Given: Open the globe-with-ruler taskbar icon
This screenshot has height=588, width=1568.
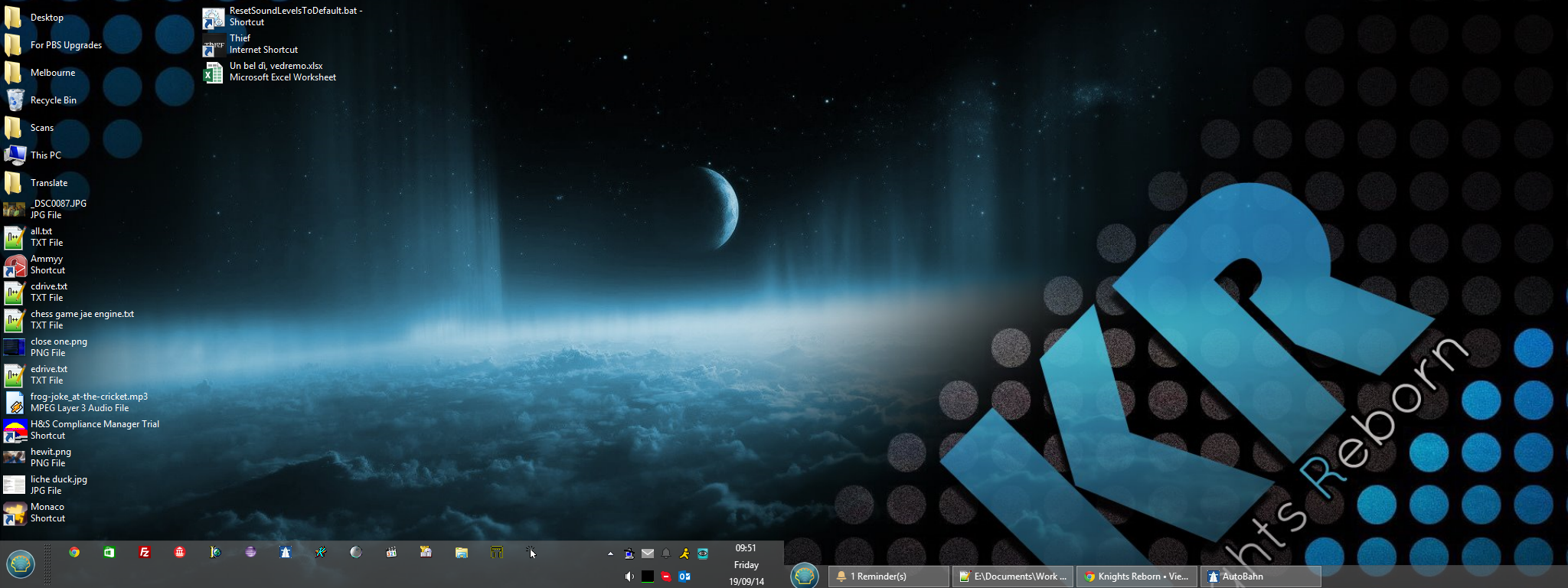Looking at the screenshot, I should pos(215,552).
